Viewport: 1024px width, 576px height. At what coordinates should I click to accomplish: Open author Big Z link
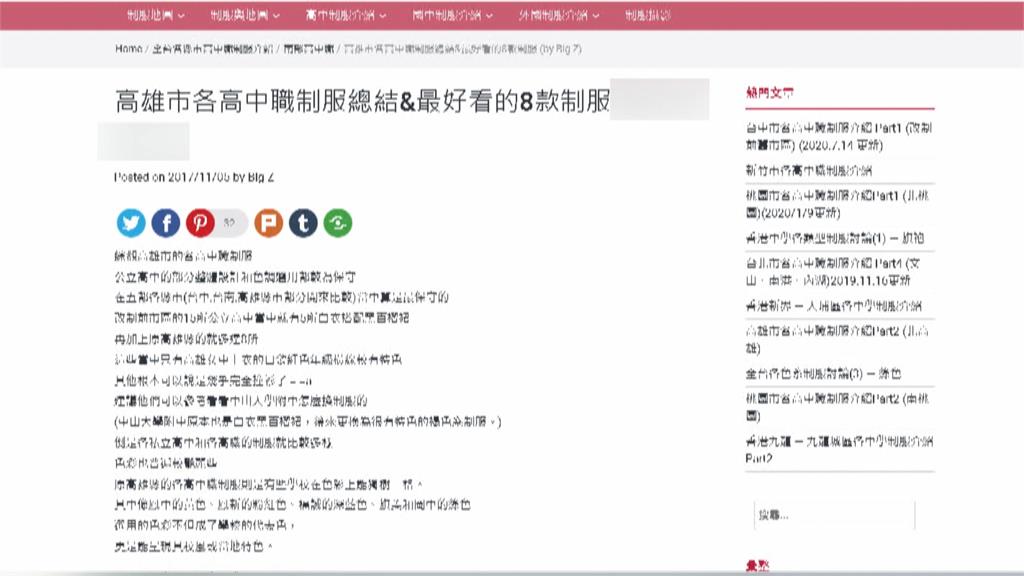pyautogui.click(x=261, y=177)
